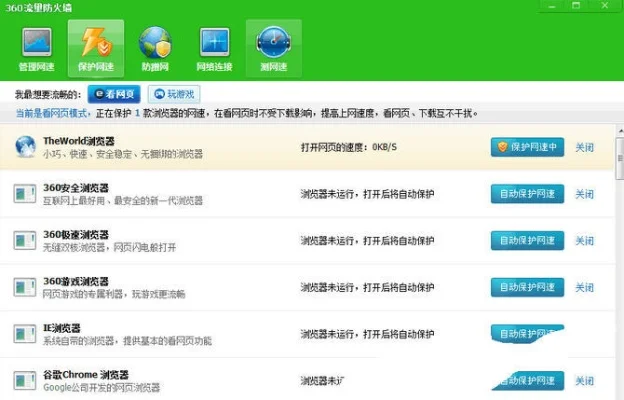Click 自动保护网速 for 360游戏浏览器
Viewport: 624px width, 400px height.
click(527, 287)
